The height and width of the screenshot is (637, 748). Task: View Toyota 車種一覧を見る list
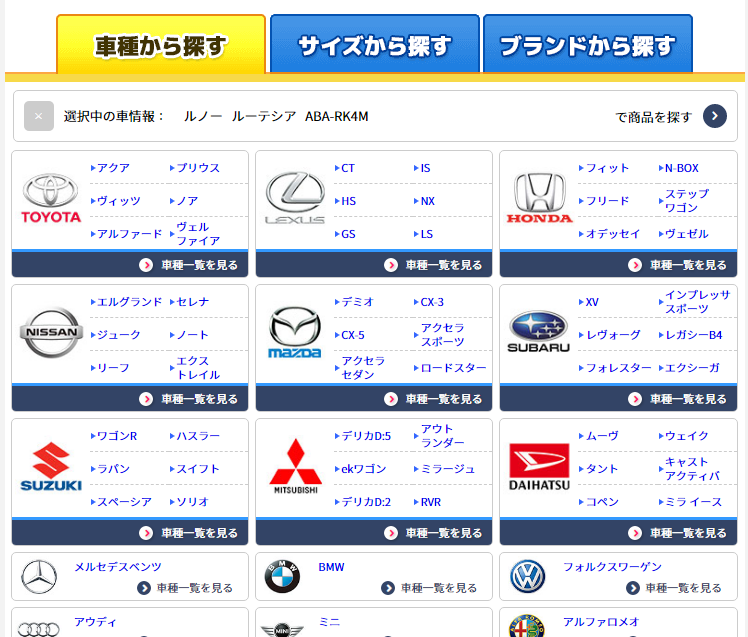click(130, 265)
